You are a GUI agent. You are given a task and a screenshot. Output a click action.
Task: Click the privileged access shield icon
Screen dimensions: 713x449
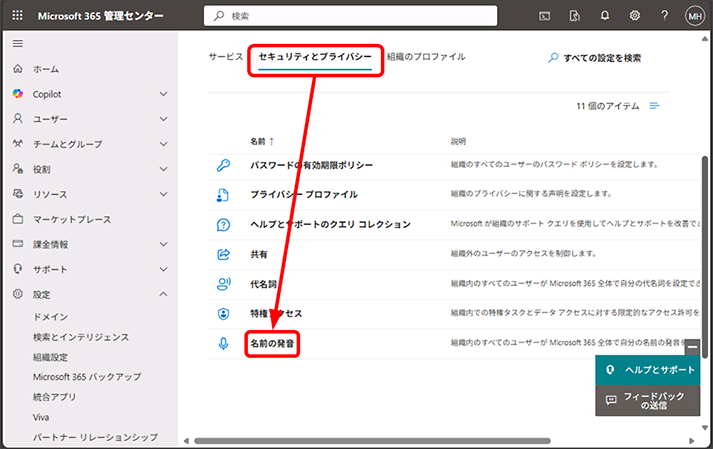pos(223,313)
